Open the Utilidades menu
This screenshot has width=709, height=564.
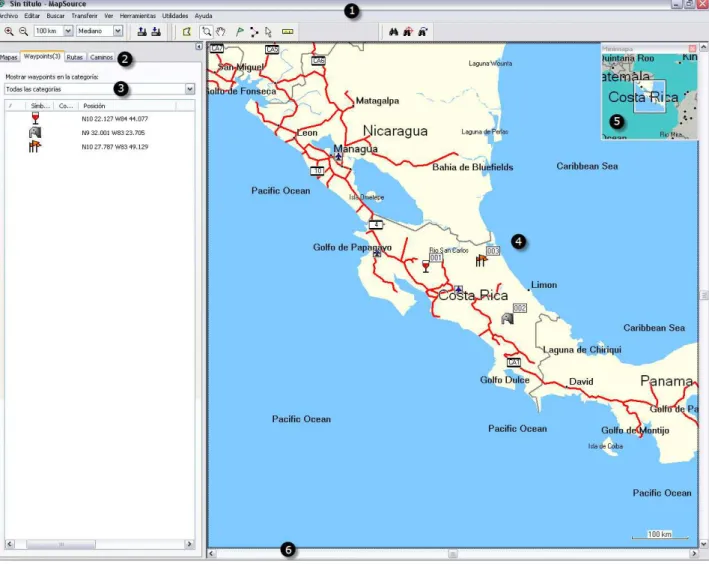coord(175,16)
